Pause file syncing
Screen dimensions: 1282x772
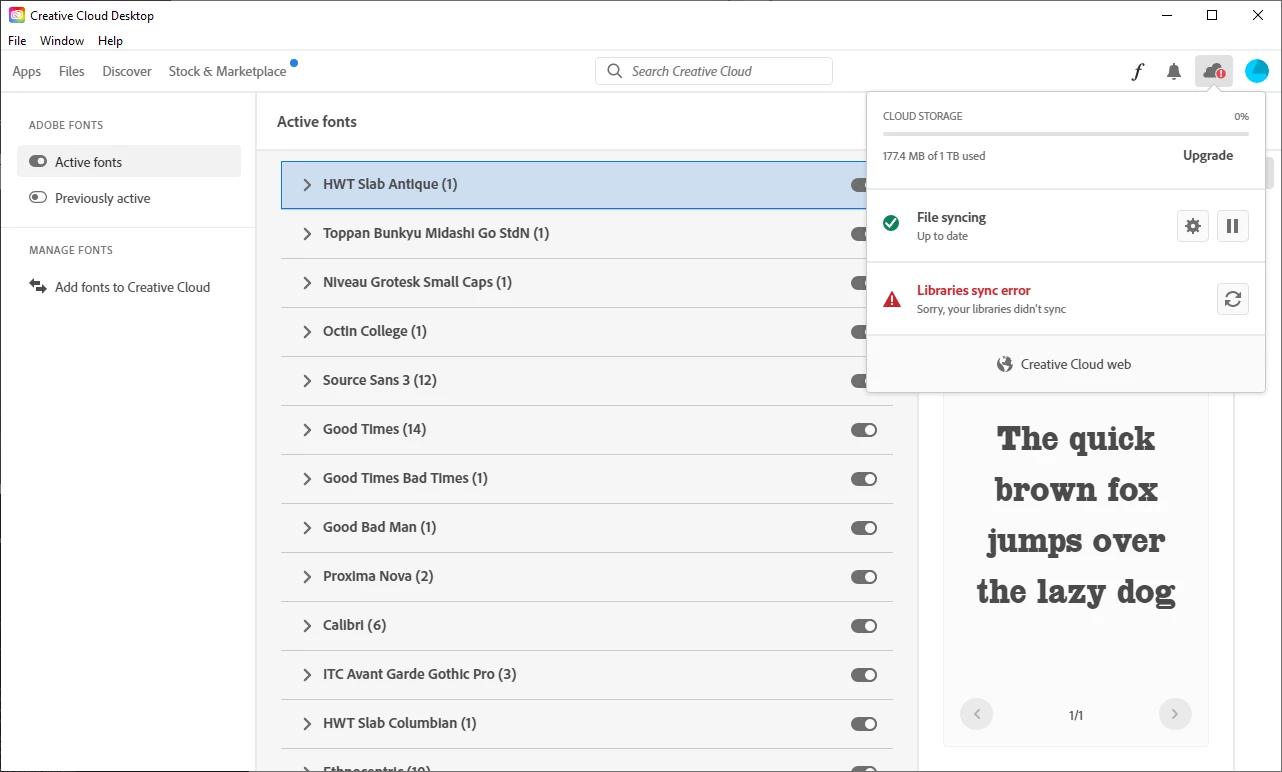tap(1233, 226)
